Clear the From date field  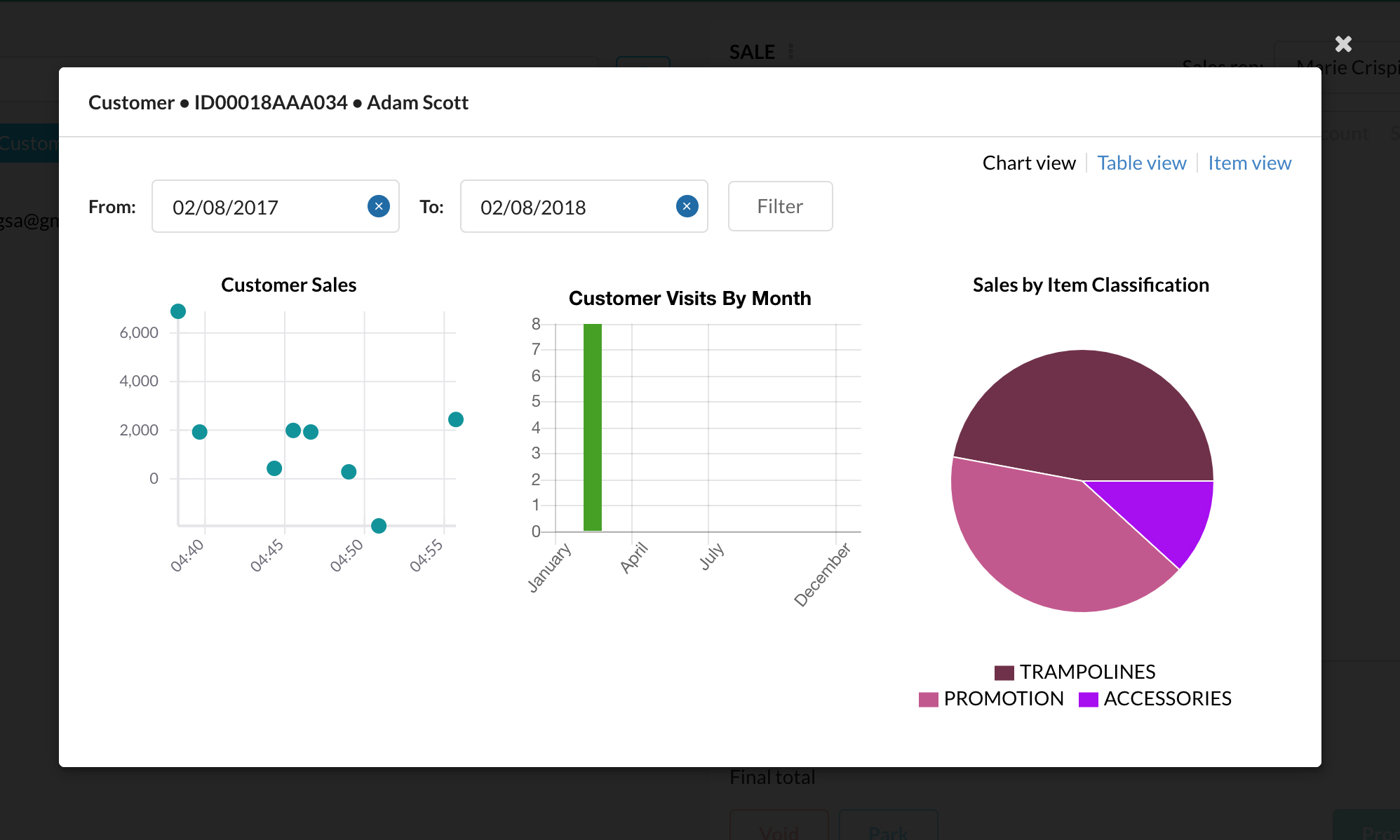coord(379,206)
